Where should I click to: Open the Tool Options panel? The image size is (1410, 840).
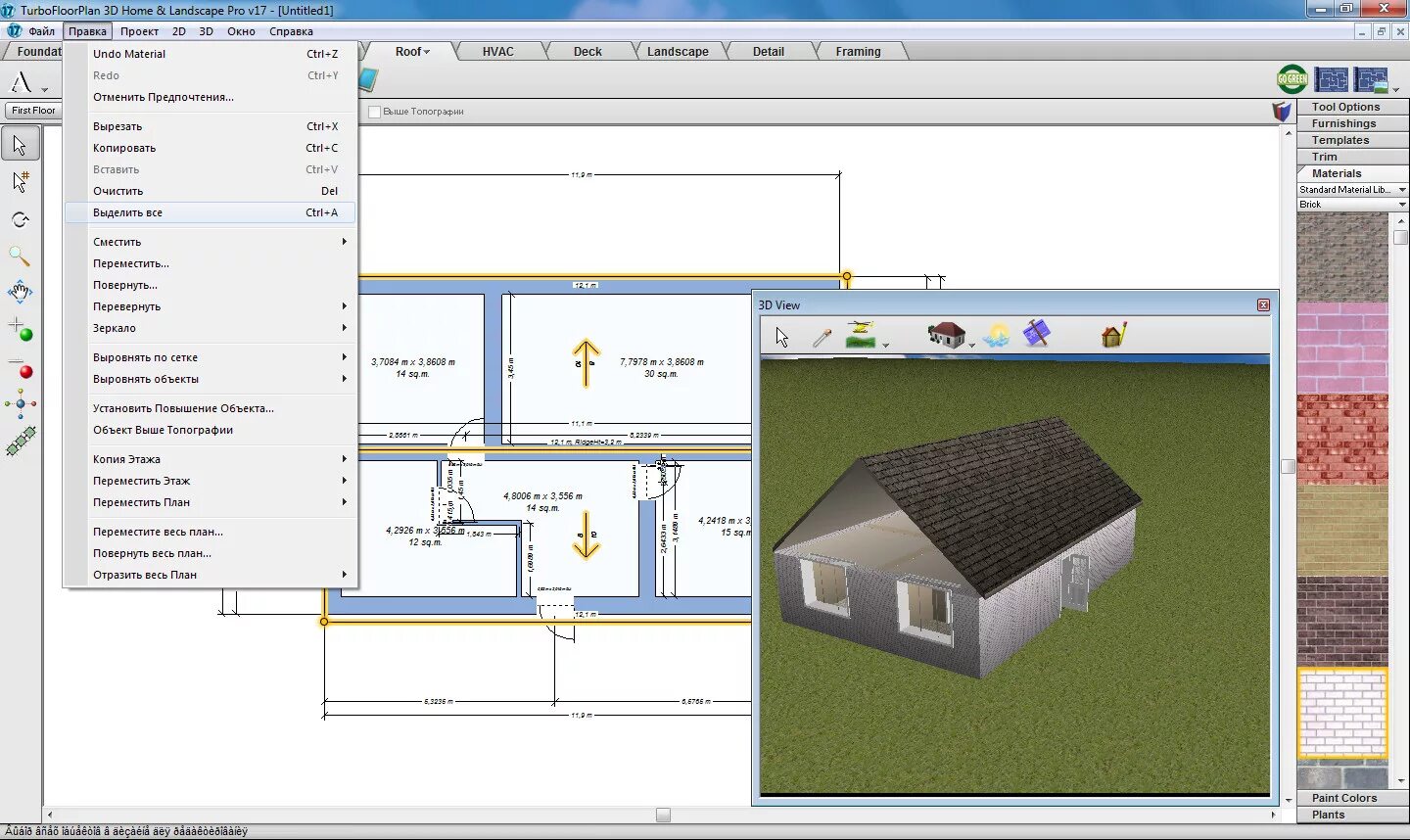1352,107
